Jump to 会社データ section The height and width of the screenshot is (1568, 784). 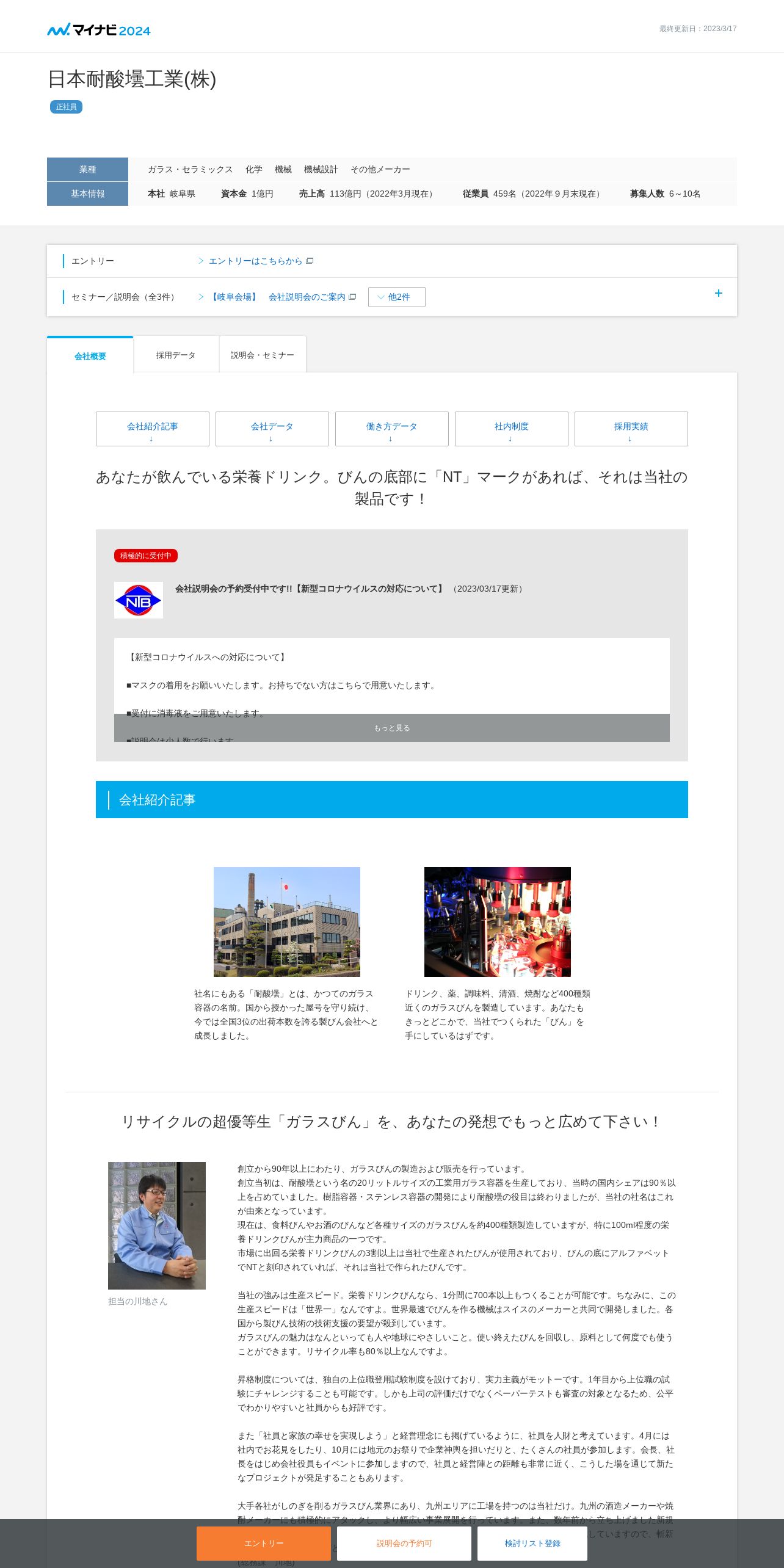(272, 429)
